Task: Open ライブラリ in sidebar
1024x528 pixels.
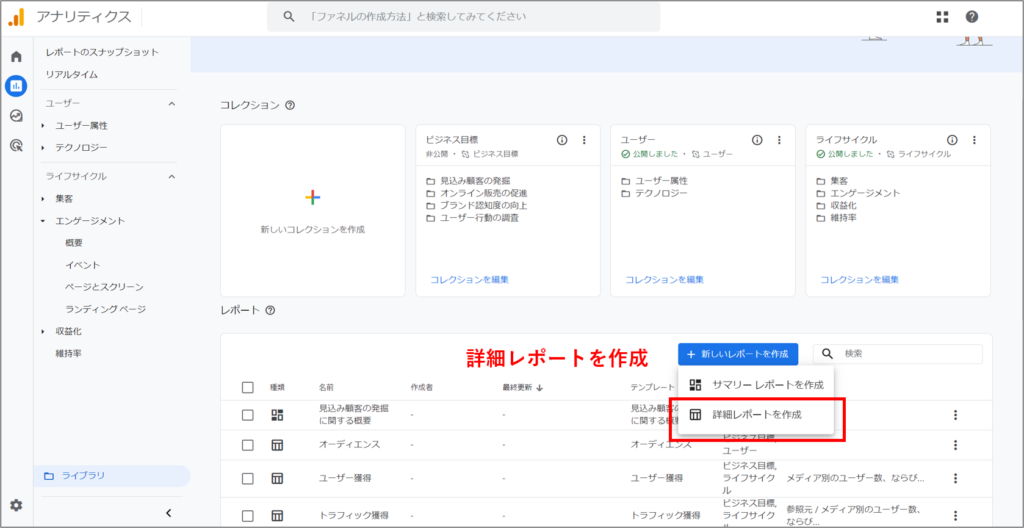Action: (112, 476)
